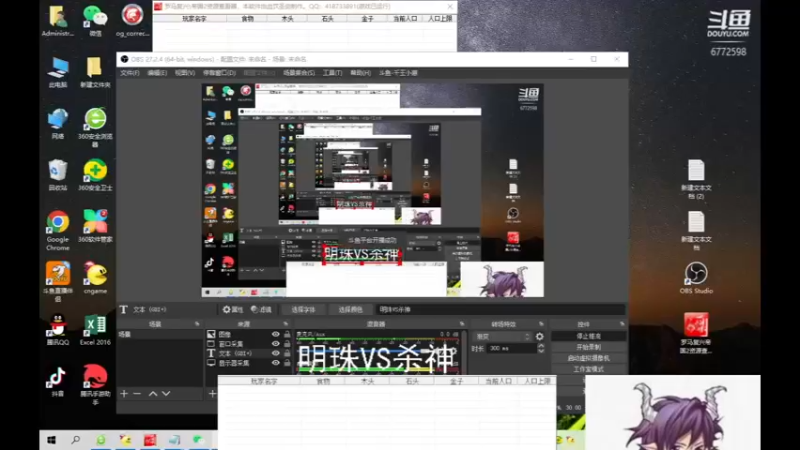Open the Recycle Bin (回收站)
Screen dimensions: 800x450
58,175
